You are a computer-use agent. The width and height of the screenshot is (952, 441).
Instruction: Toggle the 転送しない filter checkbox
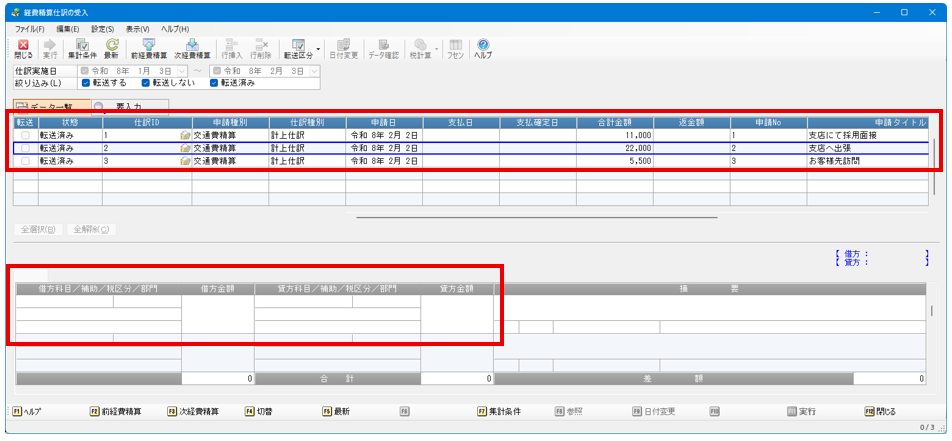[x=146, y=83]
